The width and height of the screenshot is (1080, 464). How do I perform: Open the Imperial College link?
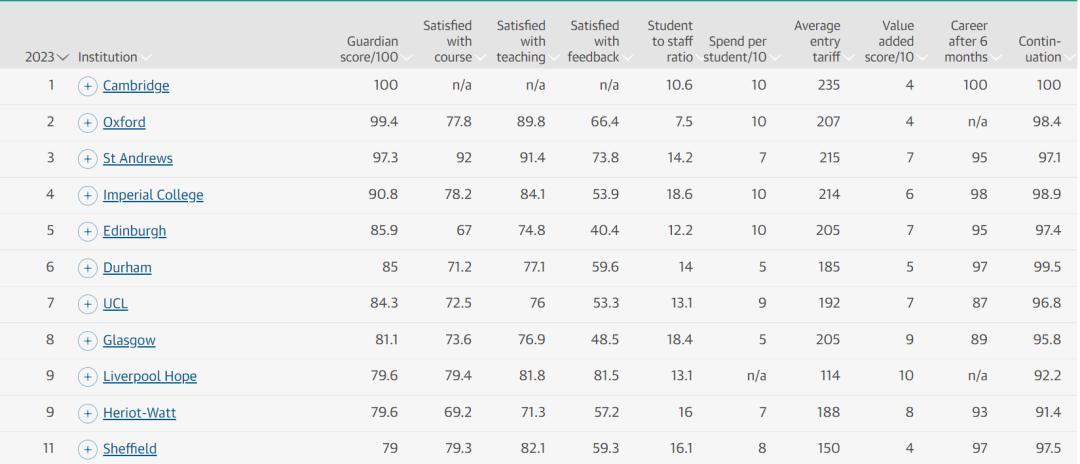point(153,195)
